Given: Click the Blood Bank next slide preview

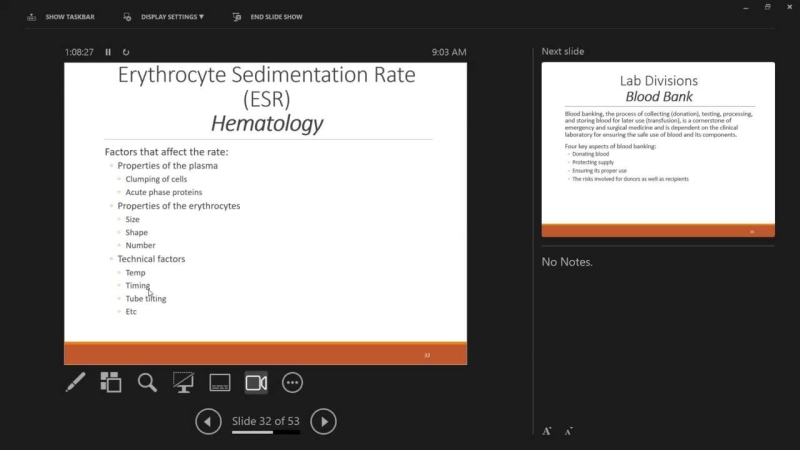Looking at the screenshot, I should click(658, 149).
